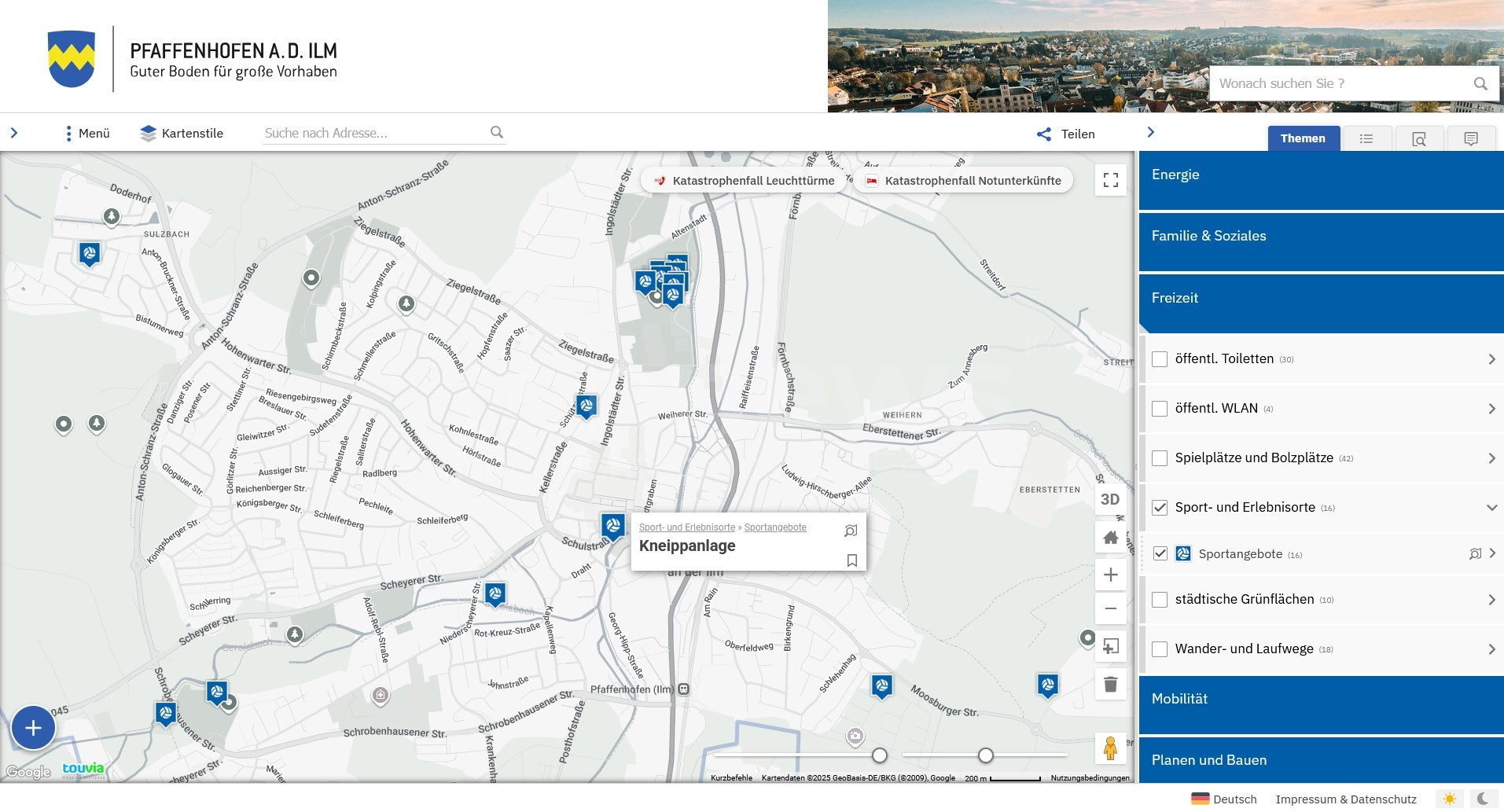Open Street View pegman icon
The image size is (1504, 812).
pyautogui.click(x=1110, y=748)
